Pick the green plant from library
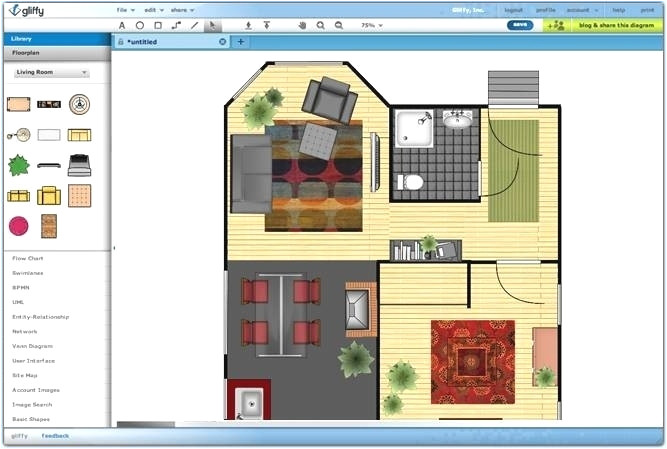 pyautogui.click(x=19, y=165)
